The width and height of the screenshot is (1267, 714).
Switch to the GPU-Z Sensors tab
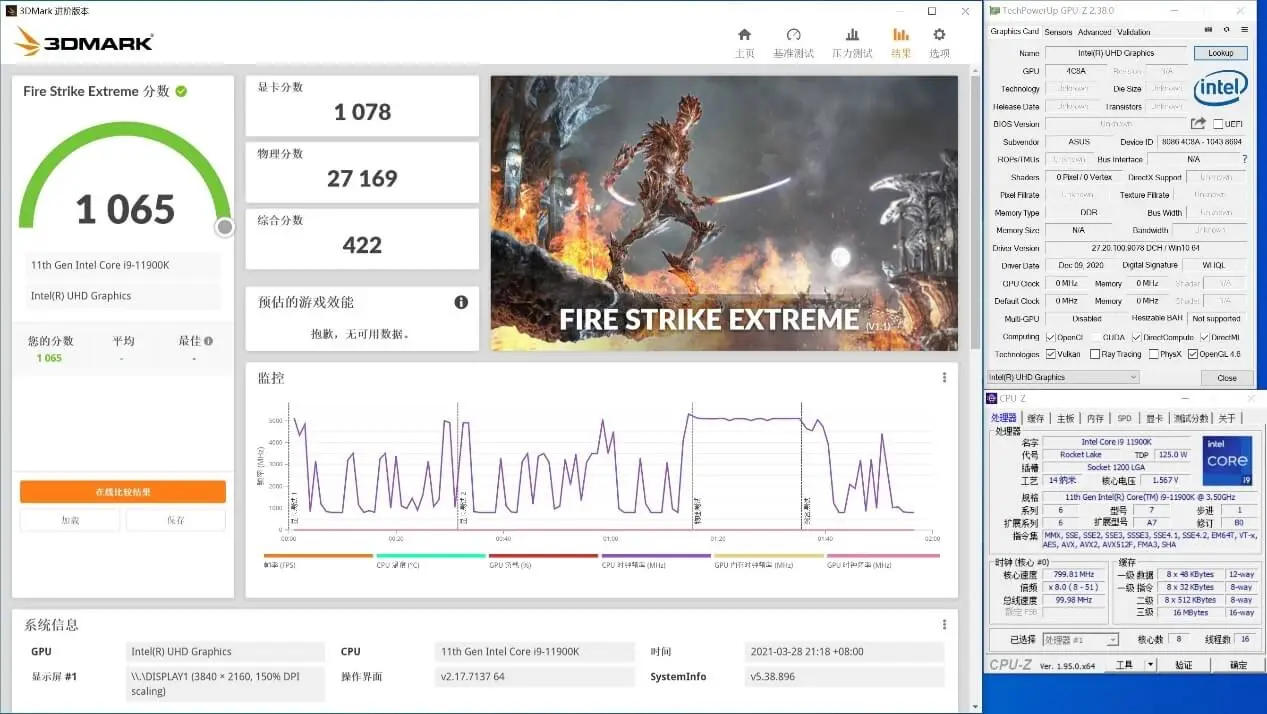1058,32
